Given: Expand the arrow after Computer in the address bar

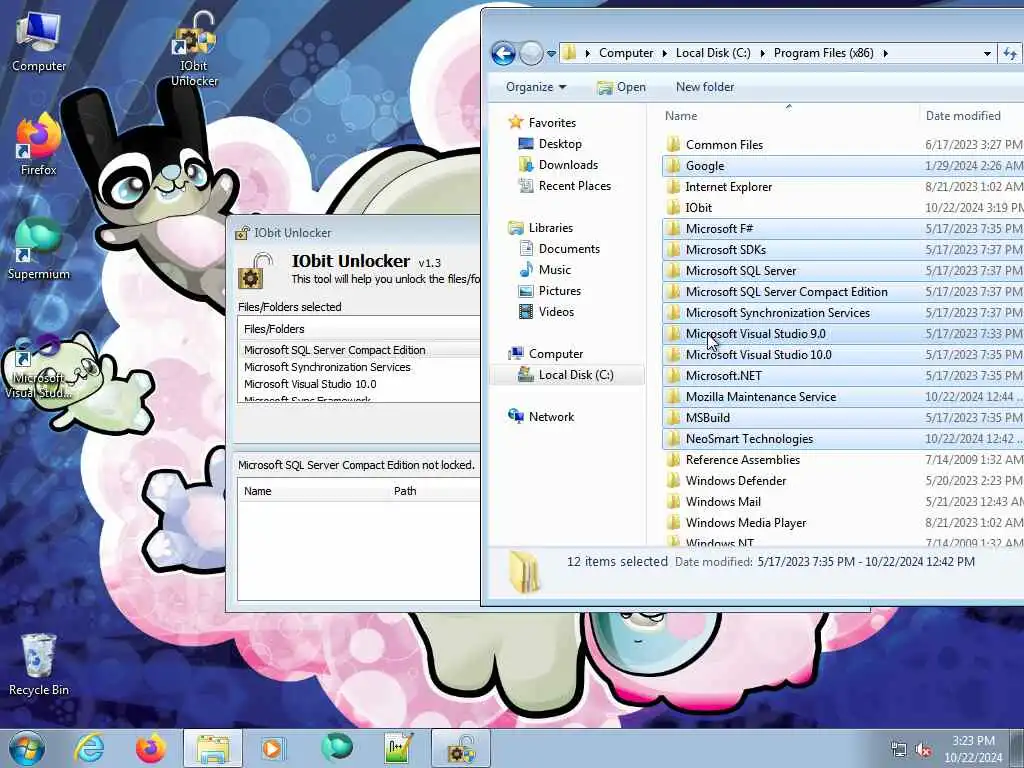Looking at the screenshot, I should pos(664,54).
